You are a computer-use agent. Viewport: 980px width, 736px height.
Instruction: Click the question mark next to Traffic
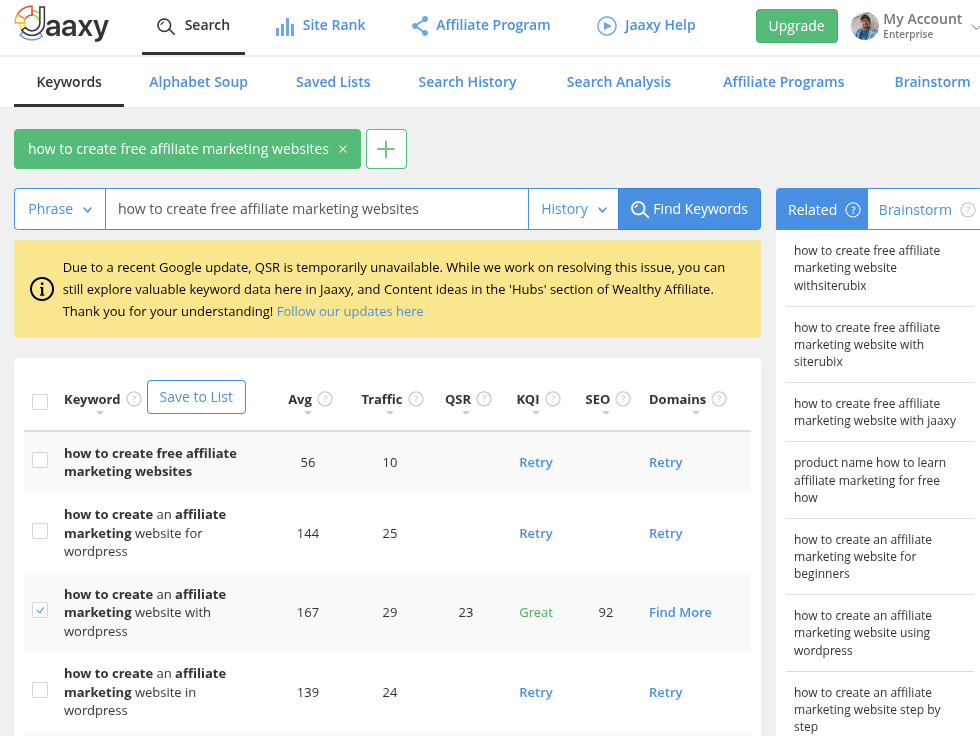pos(416,399)
